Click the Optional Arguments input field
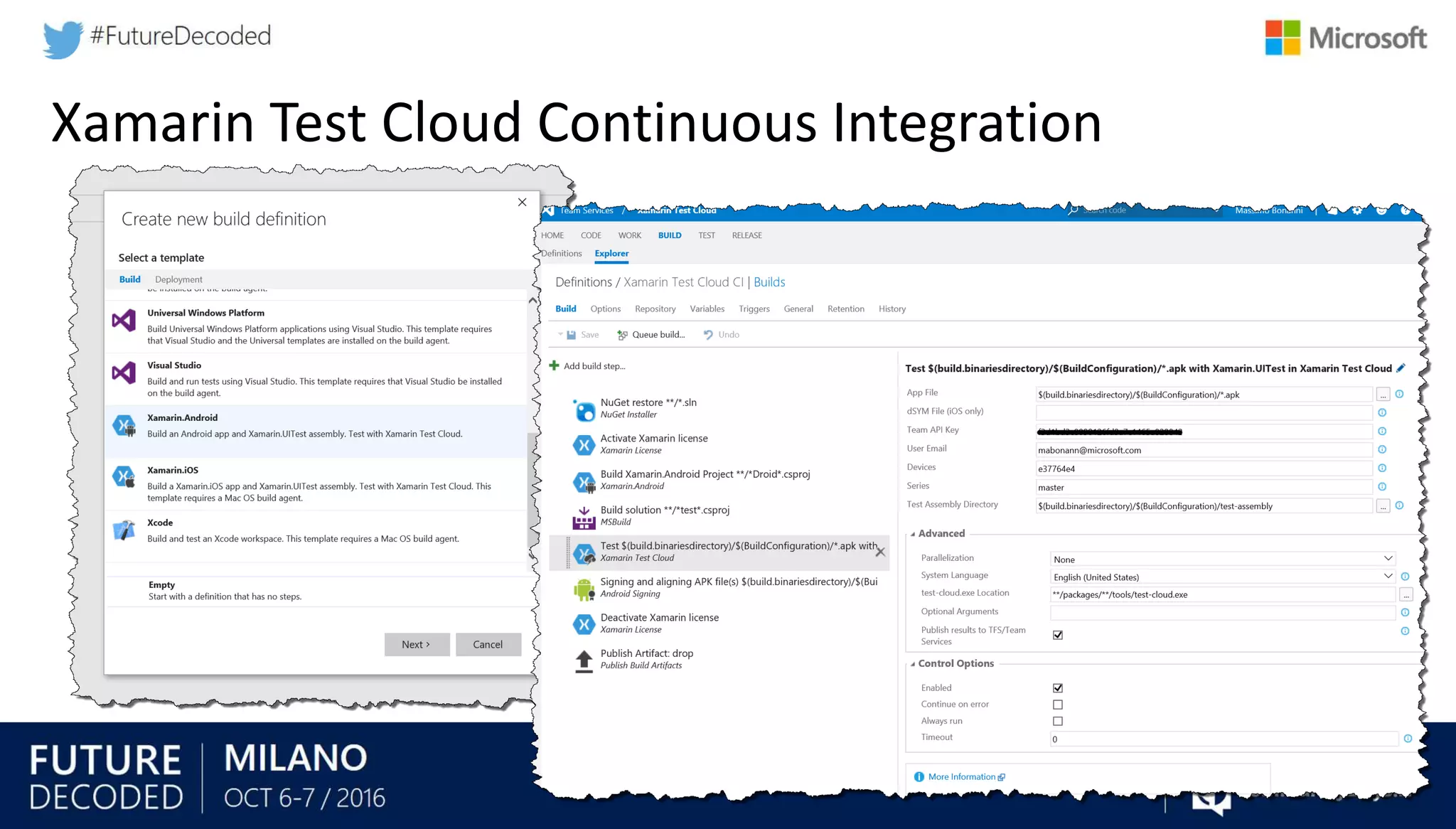This screenshot has width=1456, height=829. [x=1223, y=612]
